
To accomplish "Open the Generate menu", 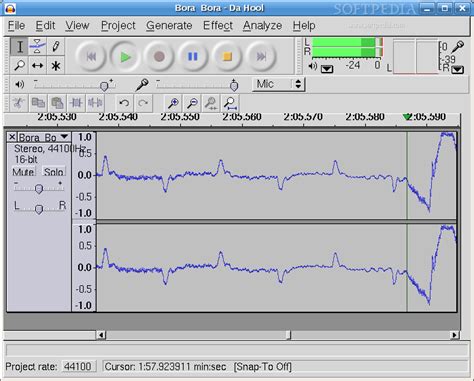I will pyautogui.click(x=169, y=26).
